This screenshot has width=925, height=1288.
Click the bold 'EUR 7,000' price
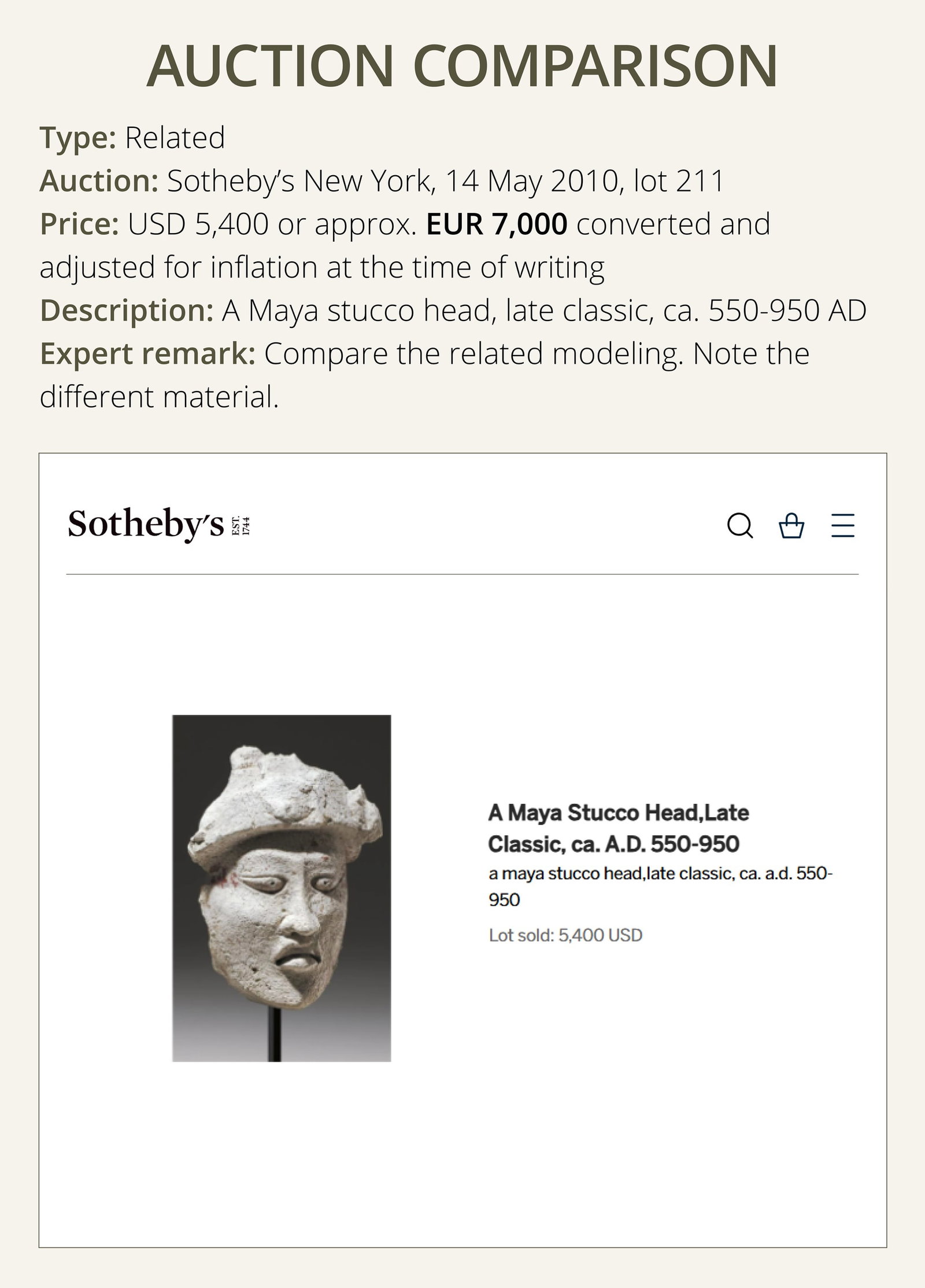pos(497,224)
